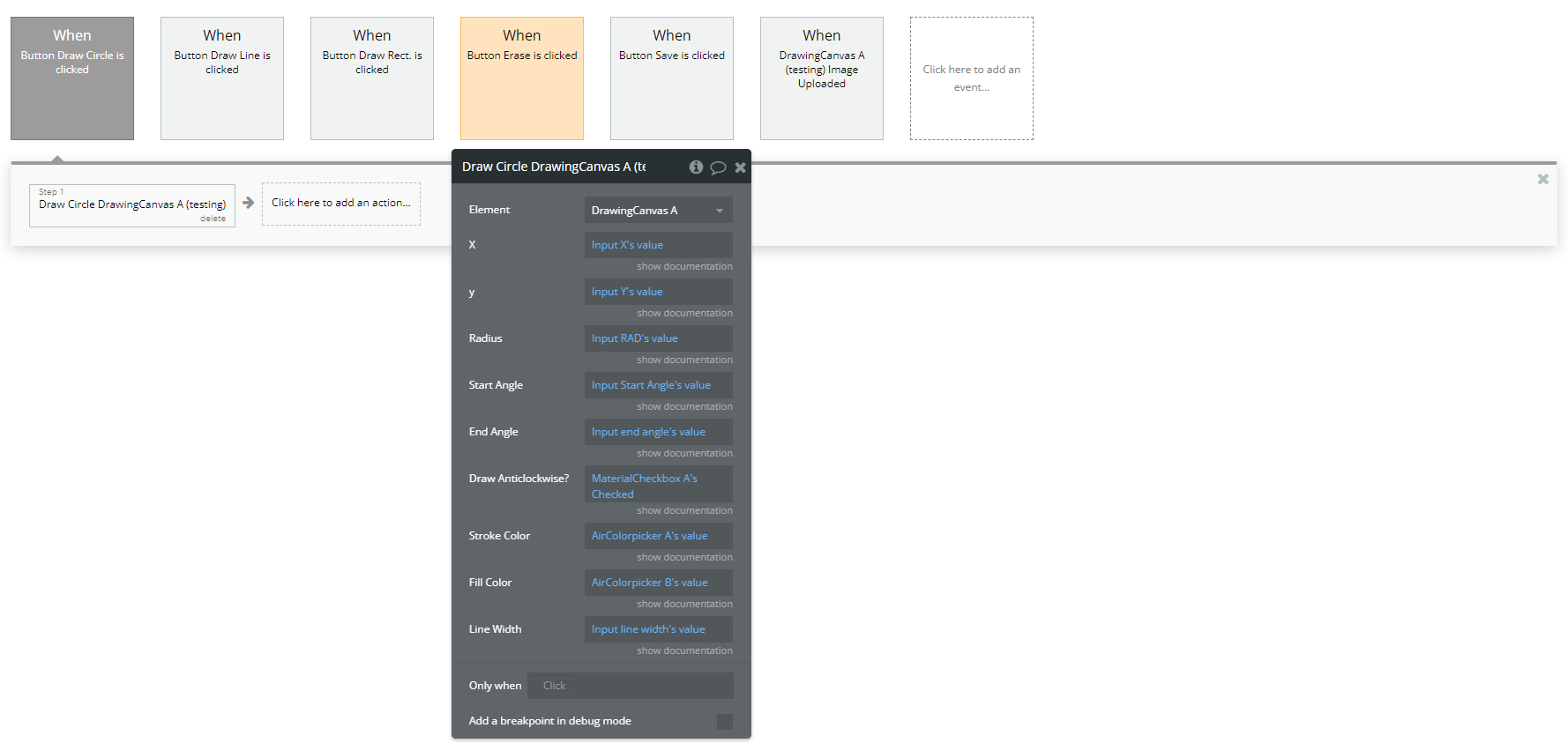This screenshot has width=1568, height=743.
Task: Click the Draw Circle DrawingCanvas A panel title
Action: click(554, 167)
